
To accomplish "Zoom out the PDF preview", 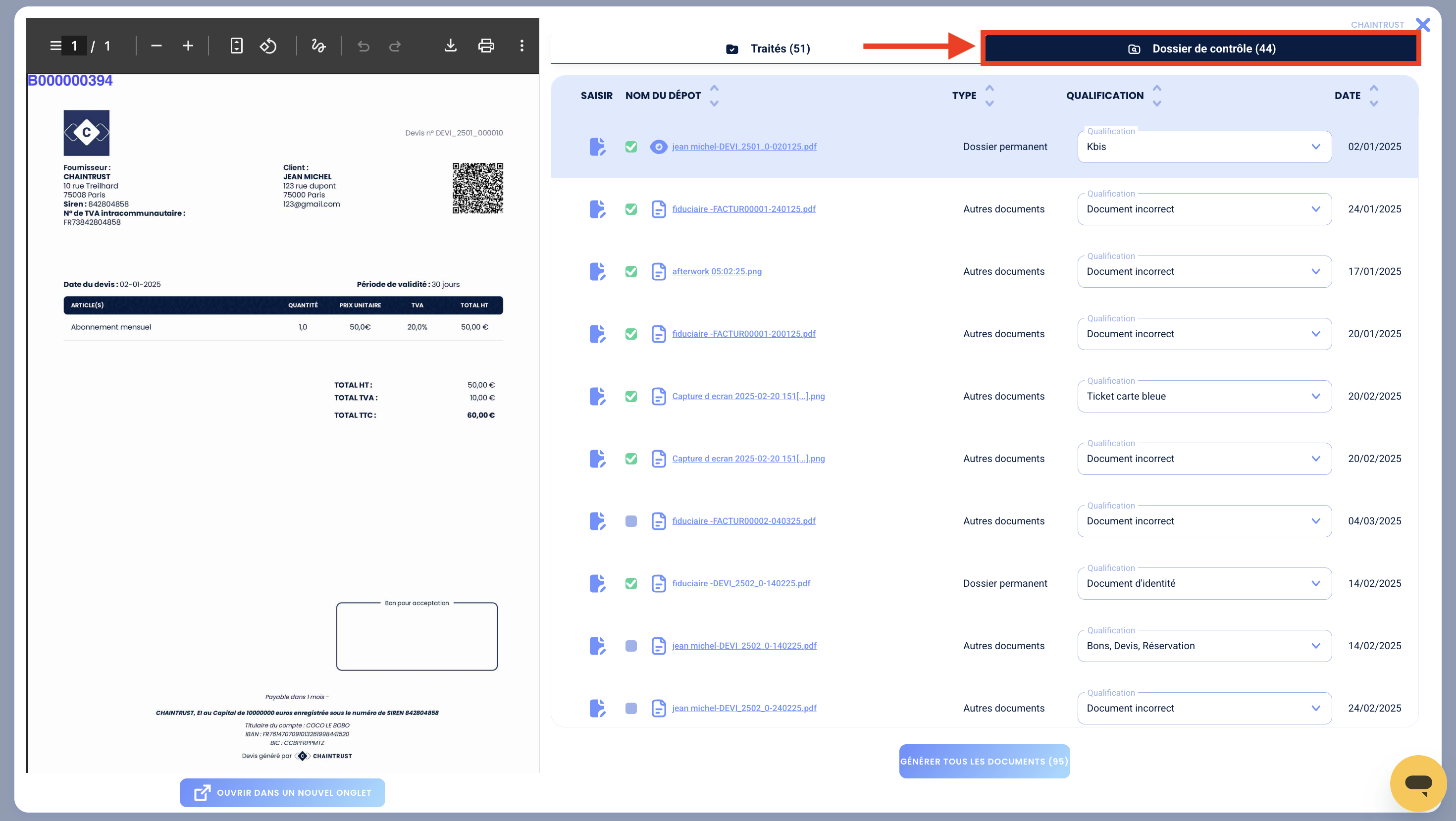I will [x=156, y=46].
